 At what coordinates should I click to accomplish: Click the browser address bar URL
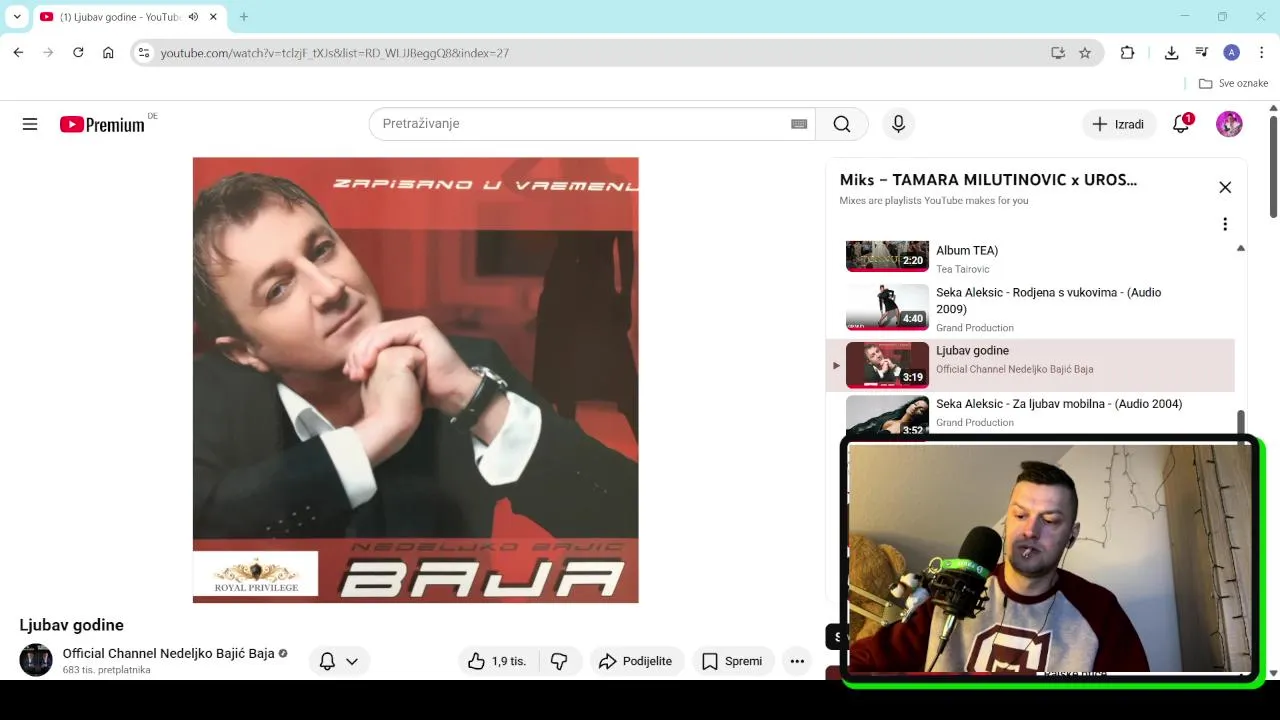[335, 53]
